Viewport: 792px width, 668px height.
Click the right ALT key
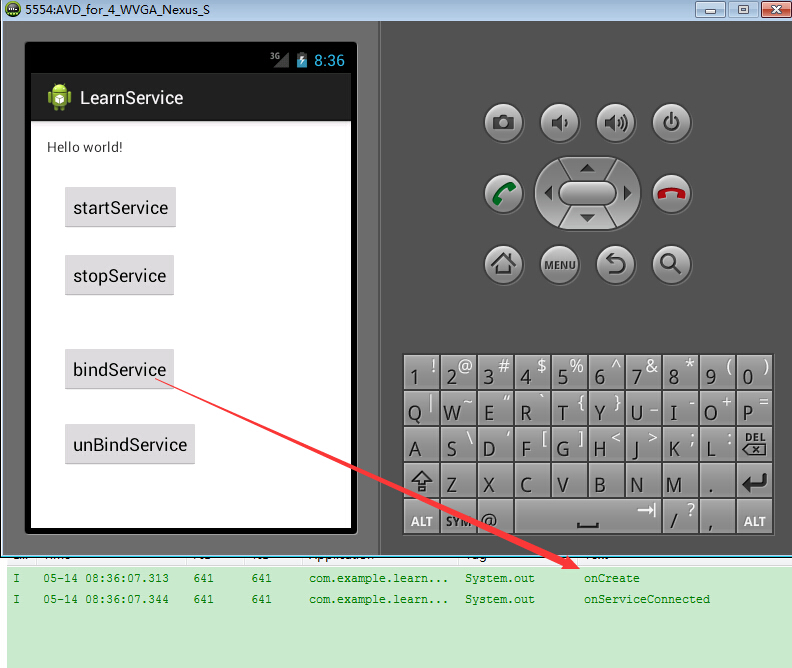(x=755, y=517)
